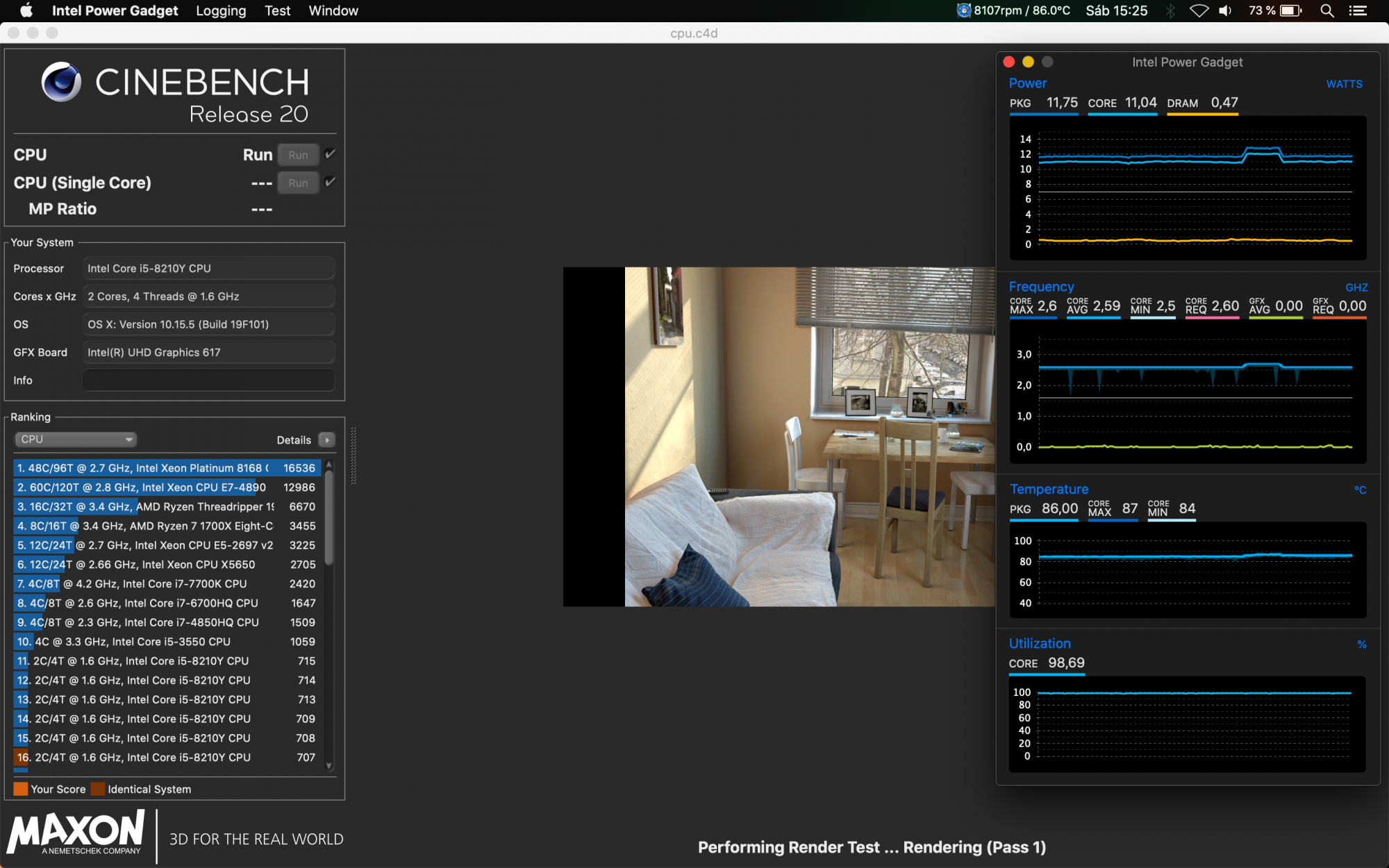1389x868 pixels.
Task: Click the Cinebench logo sphere icon
Action: [61, 82]
